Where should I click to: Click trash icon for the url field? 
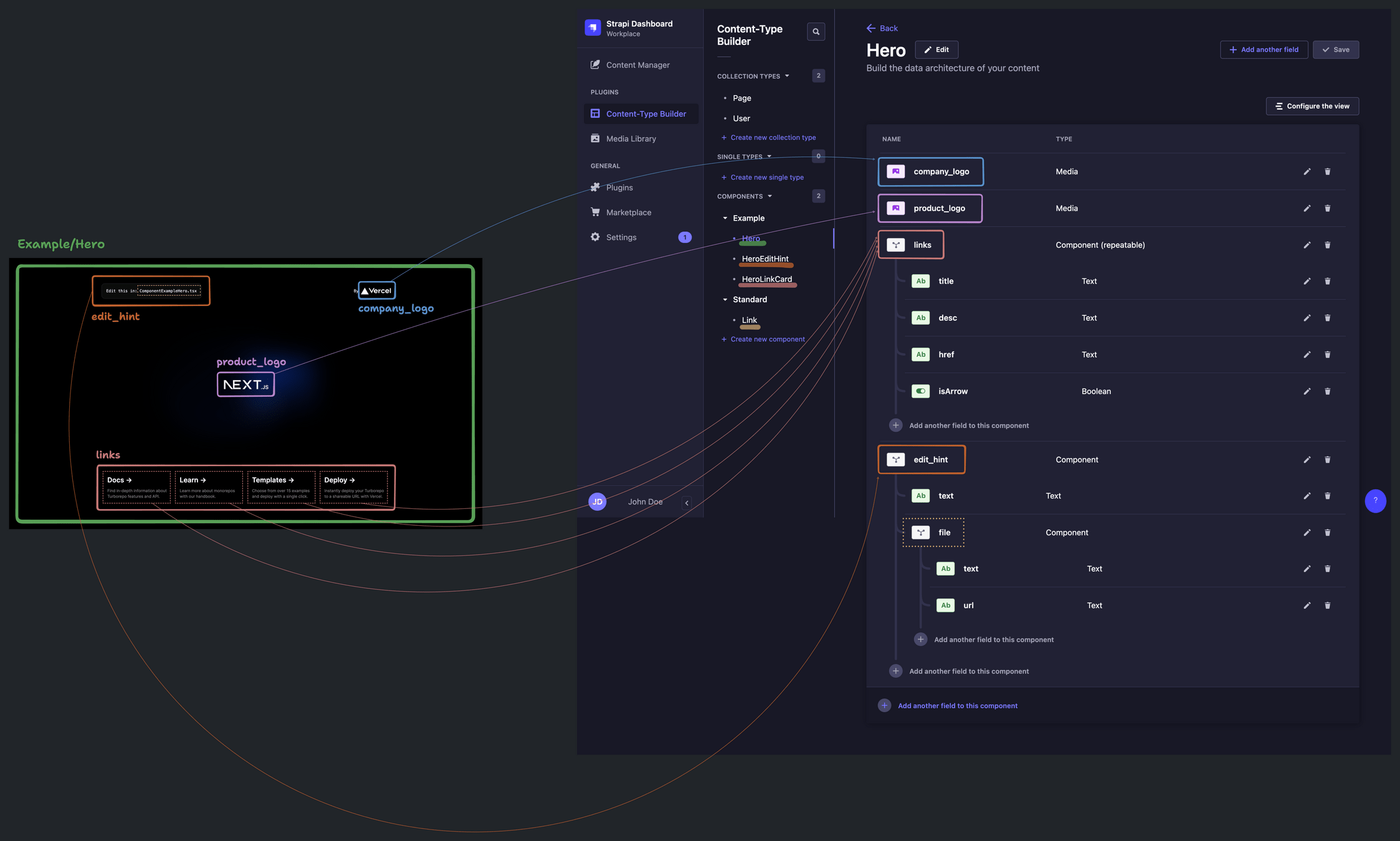1327,606
